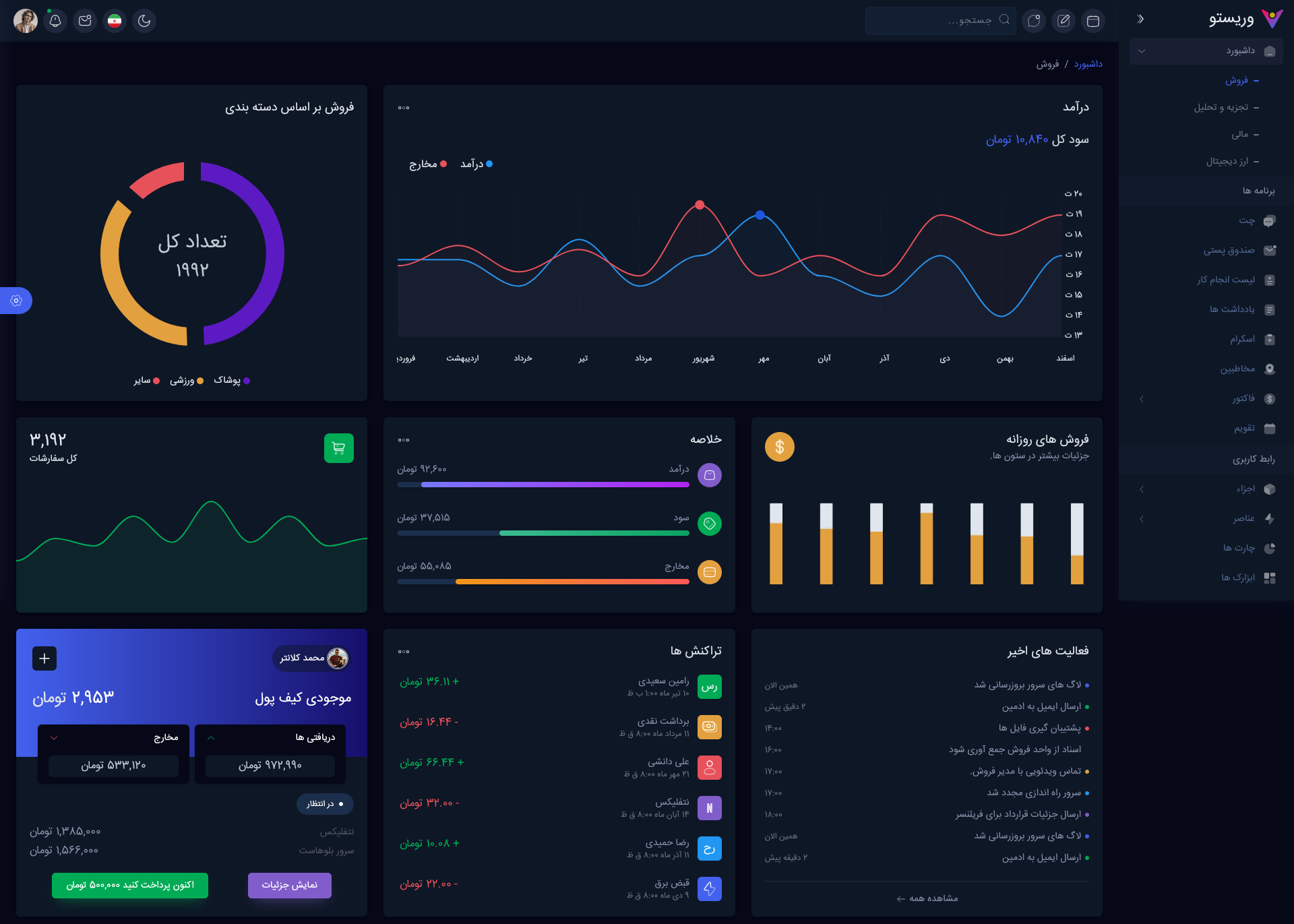Image resolution: width=1294 pixels, height=924 pixels.
Task: Open the pencil edit shortcut icon
Action: 1064,21
